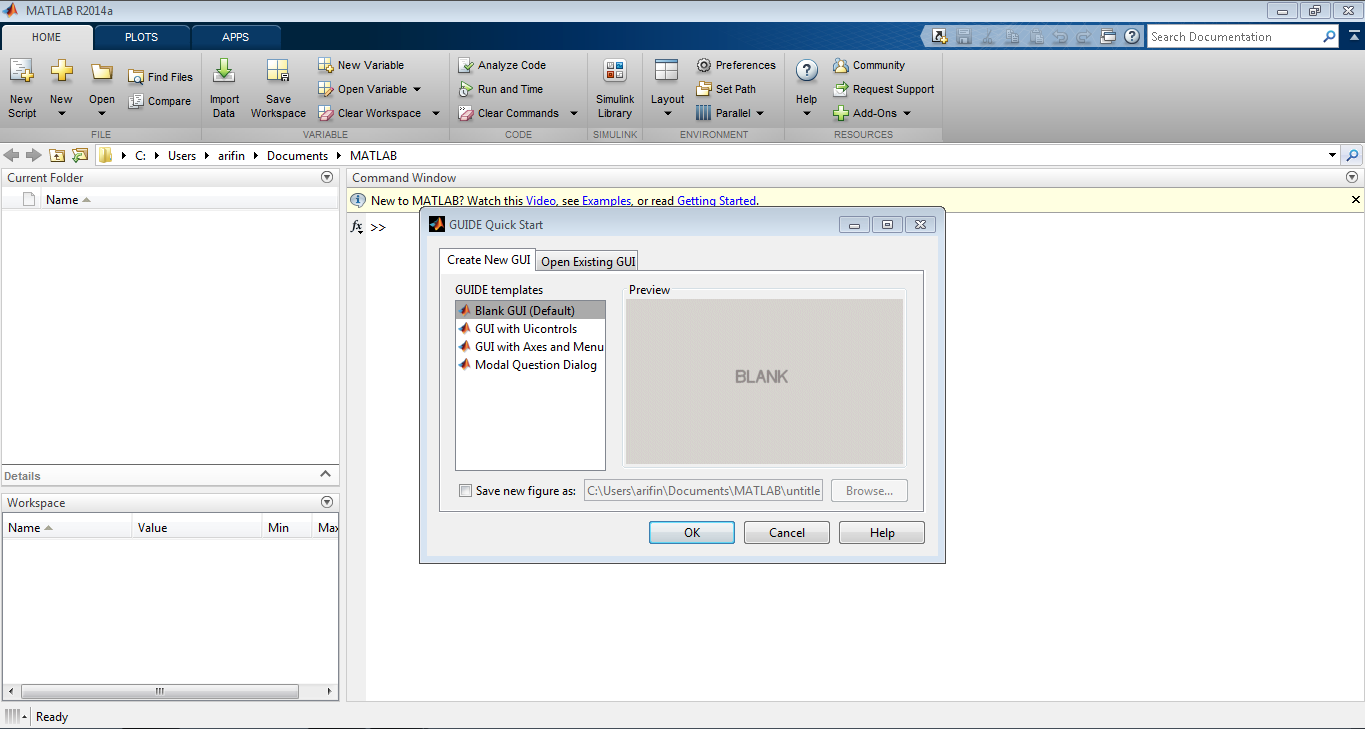Click OK in GUIDE Quick Start

(x=692, y=533)
